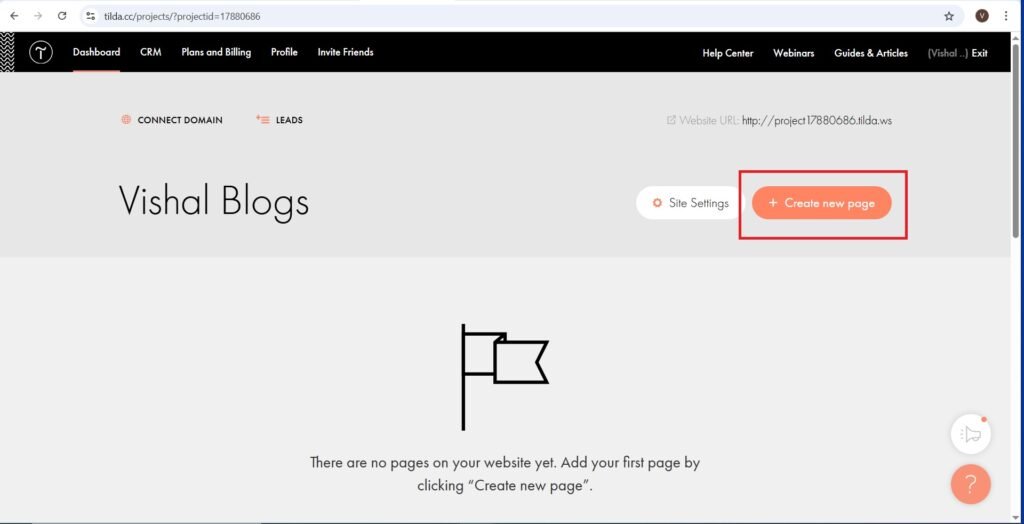Open the orange question mark help bubble
Screen dimensions: 1024x524
[x=970, y=484]
